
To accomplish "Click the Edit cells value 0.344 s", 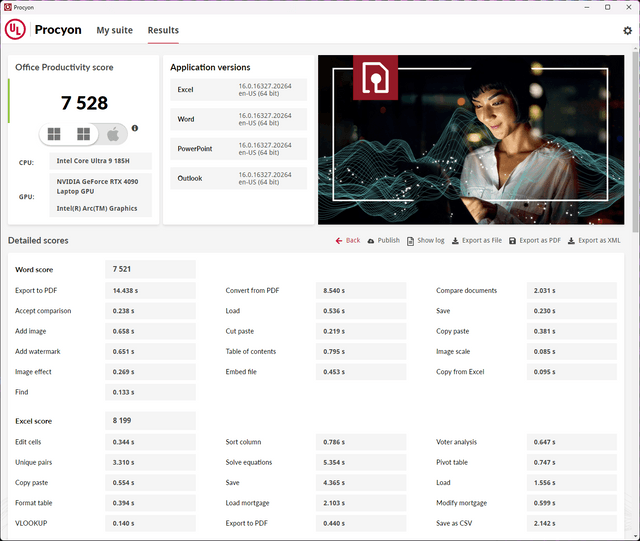I will (150, 442).
